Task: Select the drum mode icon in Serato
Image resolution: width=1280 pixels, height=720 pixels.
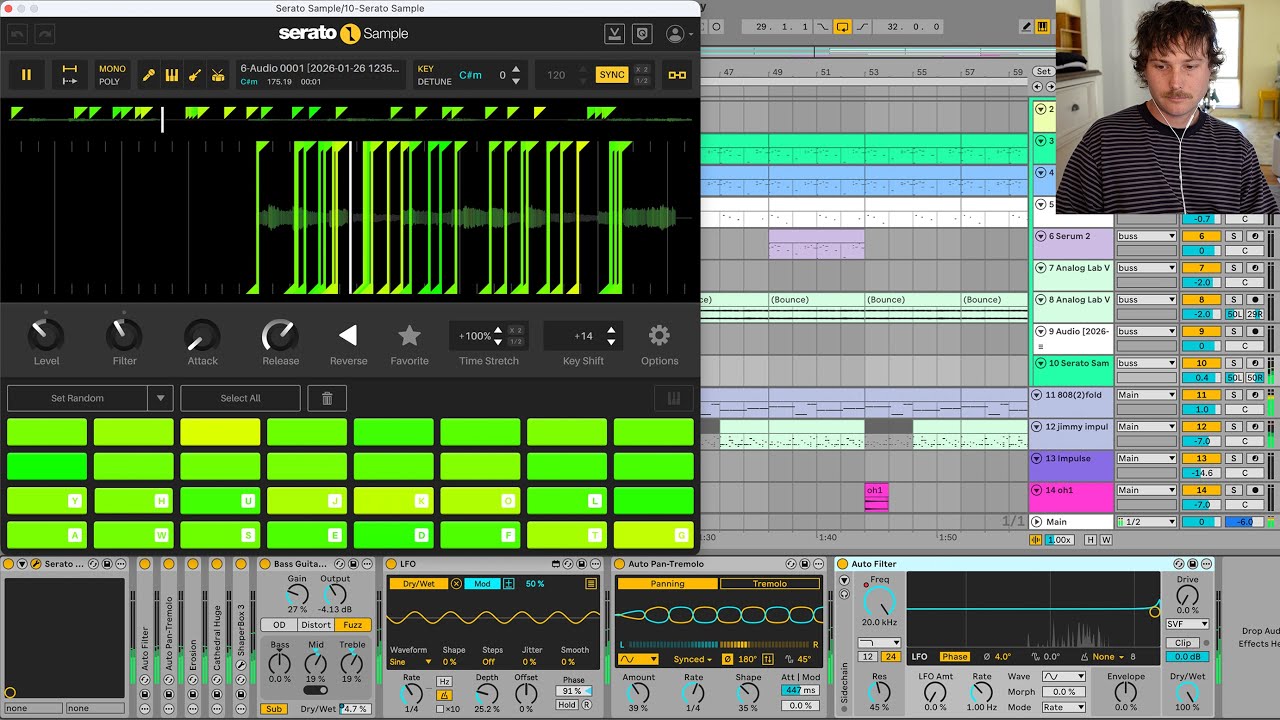Action: click(x=218, y=75)
